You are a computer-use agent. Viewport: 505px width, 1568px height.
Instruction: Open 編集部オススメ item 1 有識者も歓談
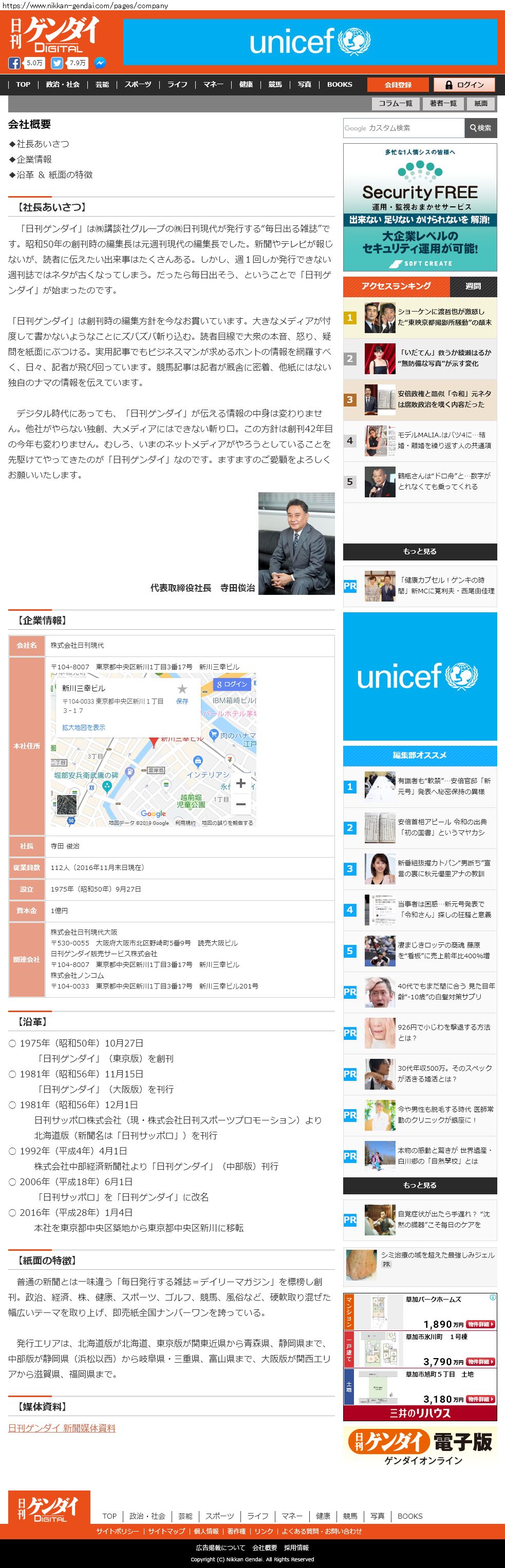420,786
